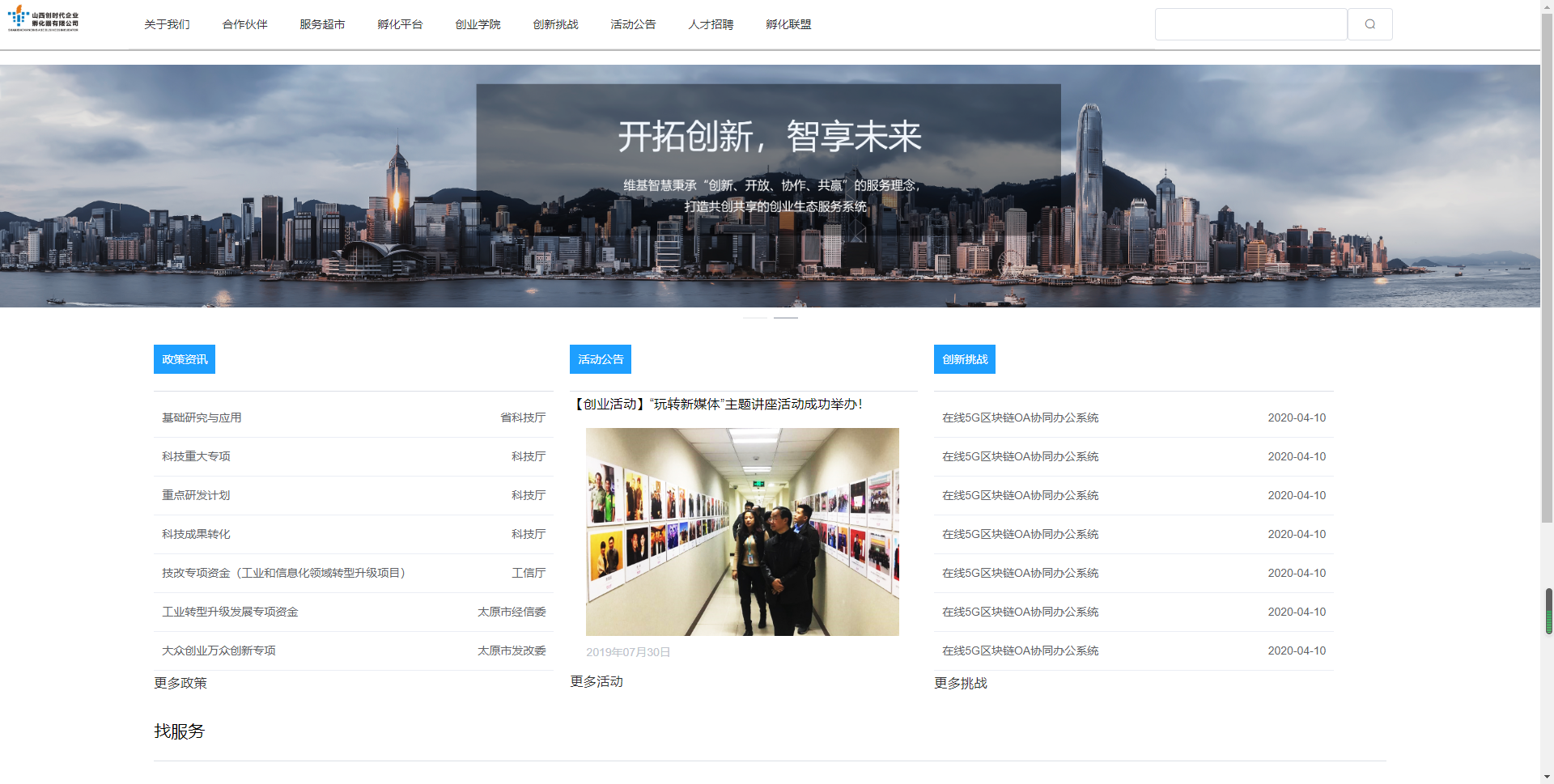Click the 政策资讯 section tab
The image size is (1554, 784).
(185, 359)
